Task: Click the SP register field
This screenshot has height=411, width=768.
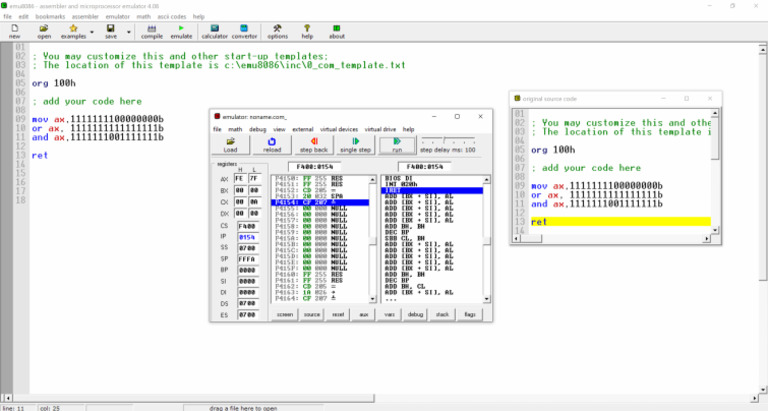Action: coord(247,259)
